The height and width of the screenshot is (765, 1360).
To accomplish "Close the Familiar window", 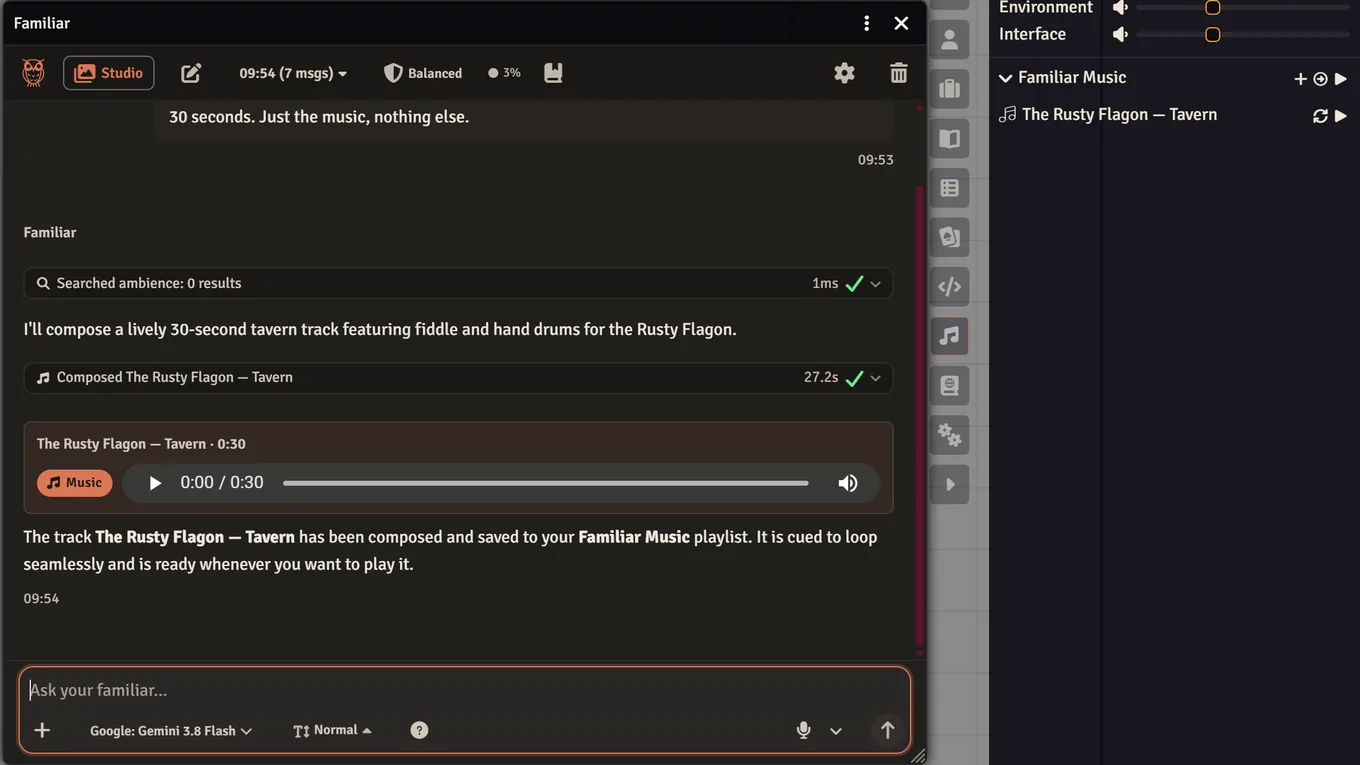I will [x=901, y=23].
